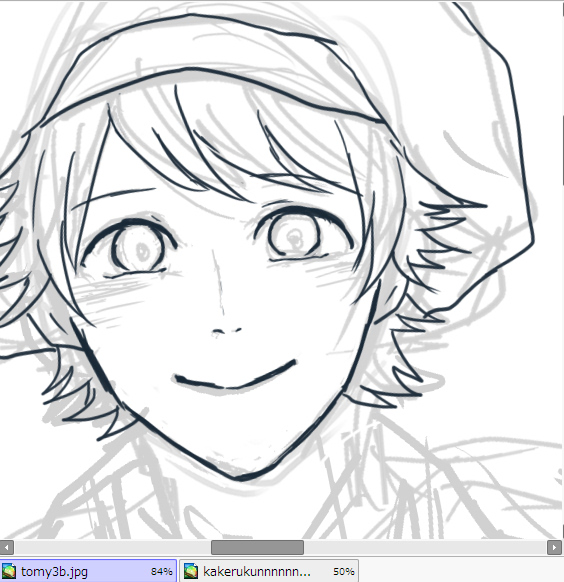This screenshot has width=564, height=582.
Task: Click the 50% zoom label on kakerukunnnnnn tab
Action: 344,572
